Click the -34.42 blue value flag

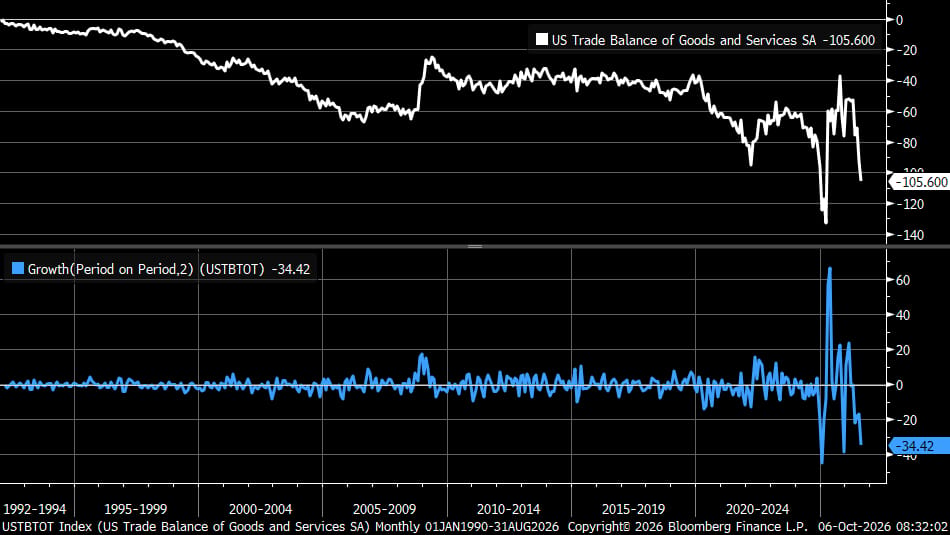coord(920,446)
